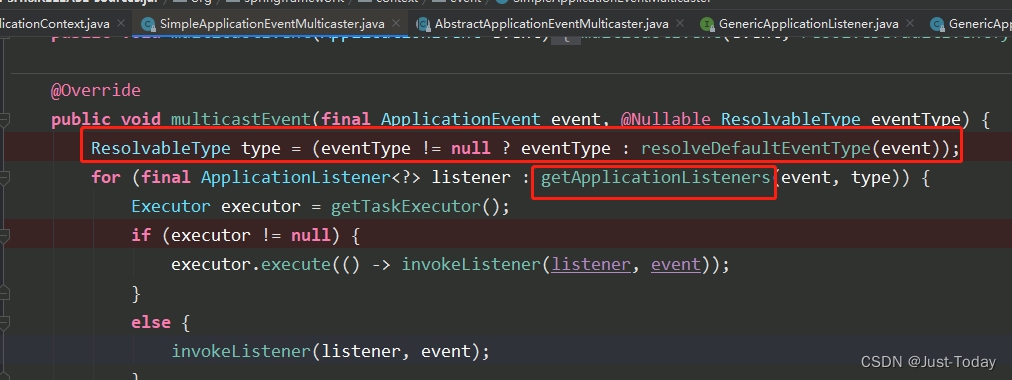Click getApplicationListeners method call

pyautogui.click(x=656, y=177)
